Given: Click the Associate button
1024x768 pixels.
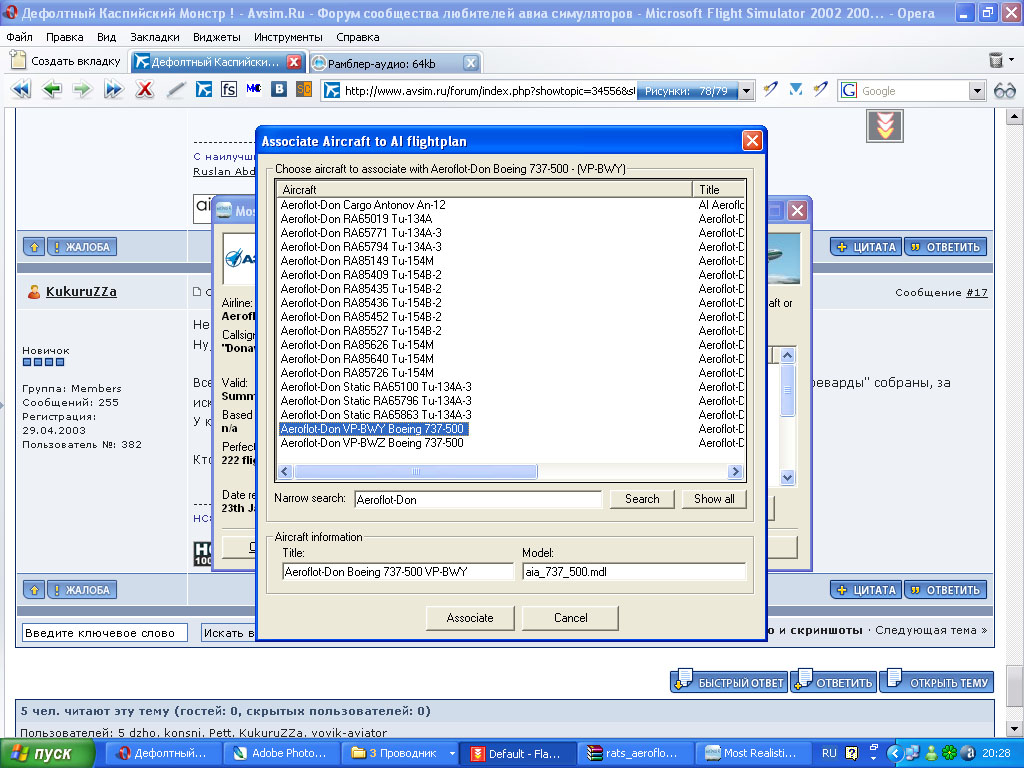Looking at the screenshot, I should [470, 618].
